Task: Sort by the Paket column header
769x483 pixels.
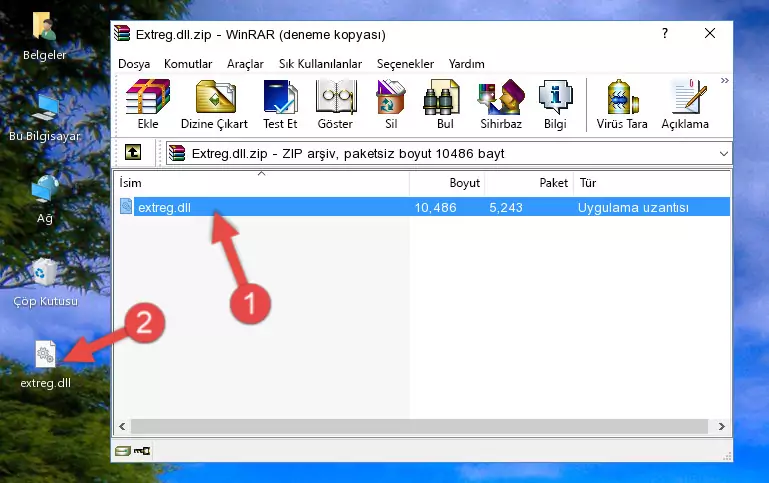Action: tap(529, 183)
